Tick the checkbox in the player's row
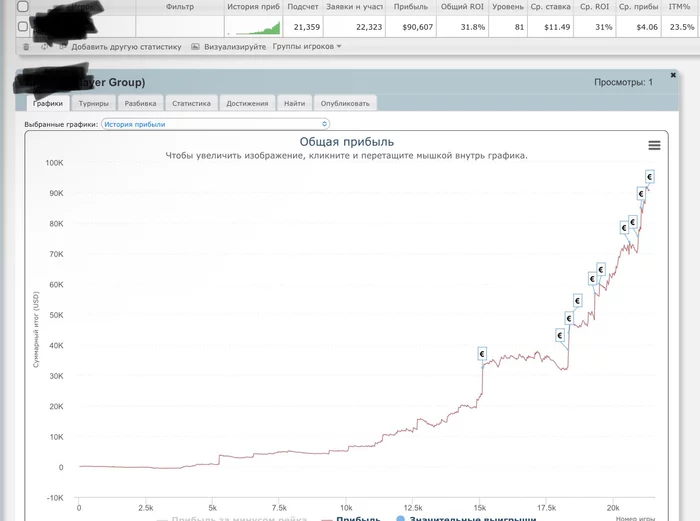This screenshot has height=521, width=700. pos(22,26)
